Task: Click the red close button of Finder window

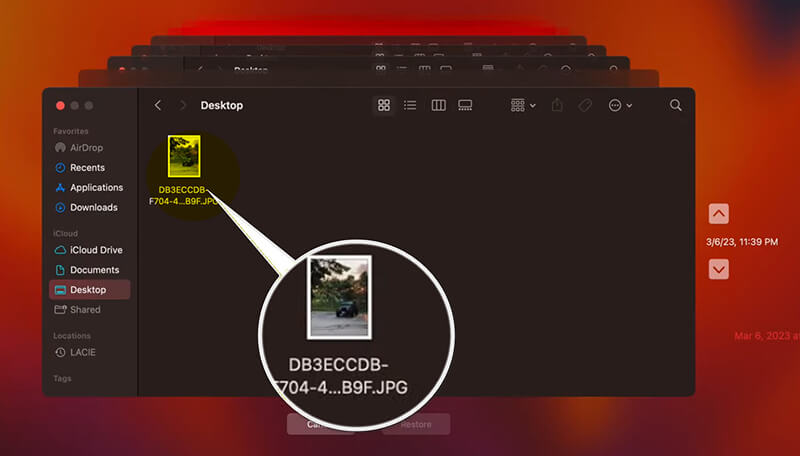Action: tap(60, 106)
